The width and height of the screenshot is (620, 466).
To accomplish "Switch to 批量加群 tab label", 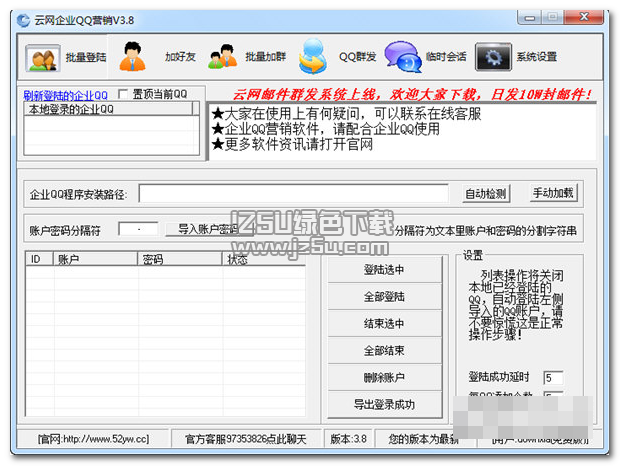I will [x=265, y=57].
